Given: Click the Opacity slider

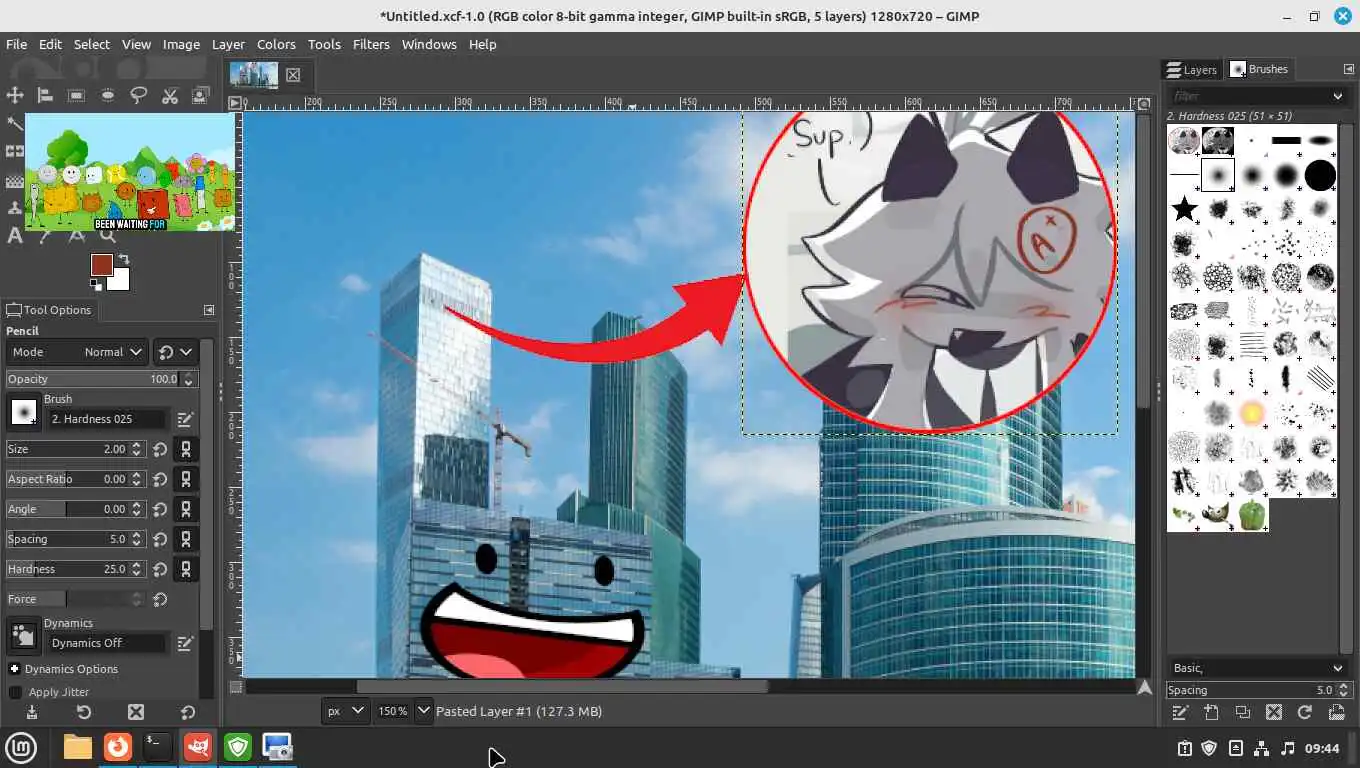Looking at the screenshot, I should 102,379.
